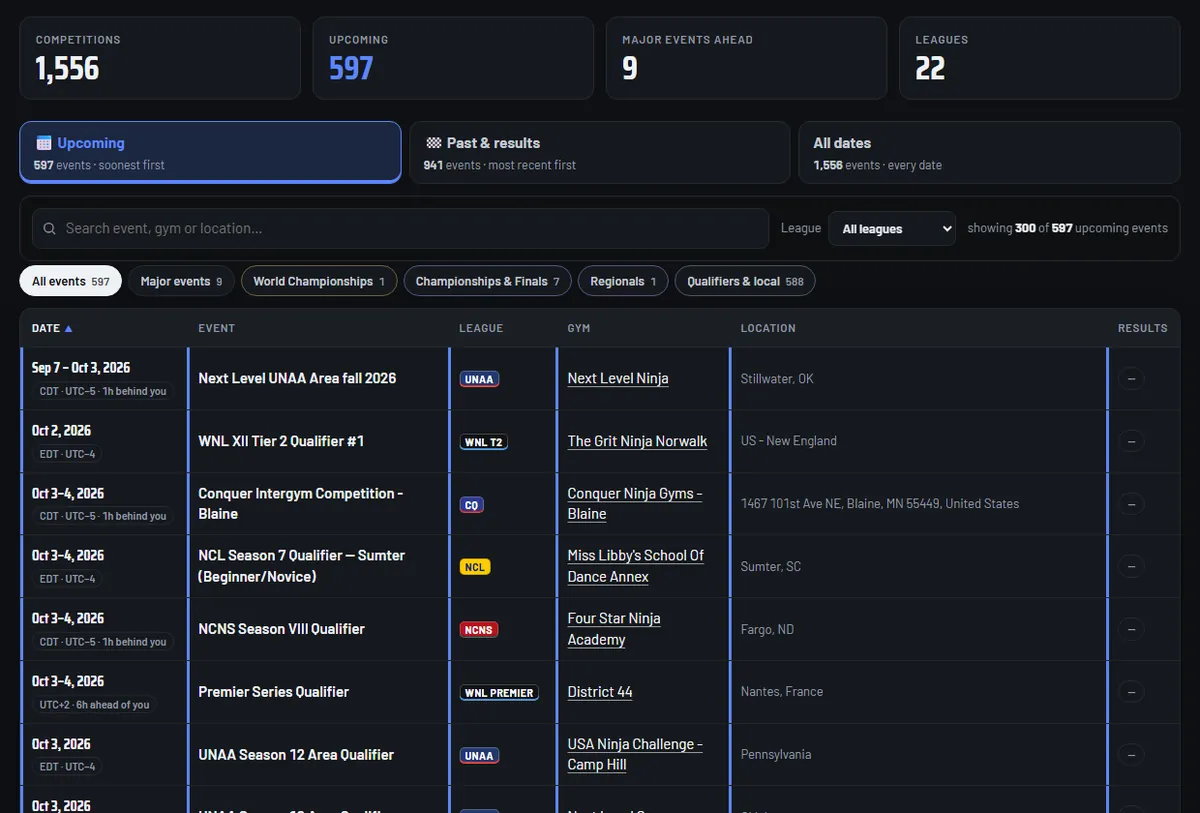Image resolution: width=1200 pixels, height=813 pixels.
Task: Open the All leagues dropdown
Action: pos(892,229)
